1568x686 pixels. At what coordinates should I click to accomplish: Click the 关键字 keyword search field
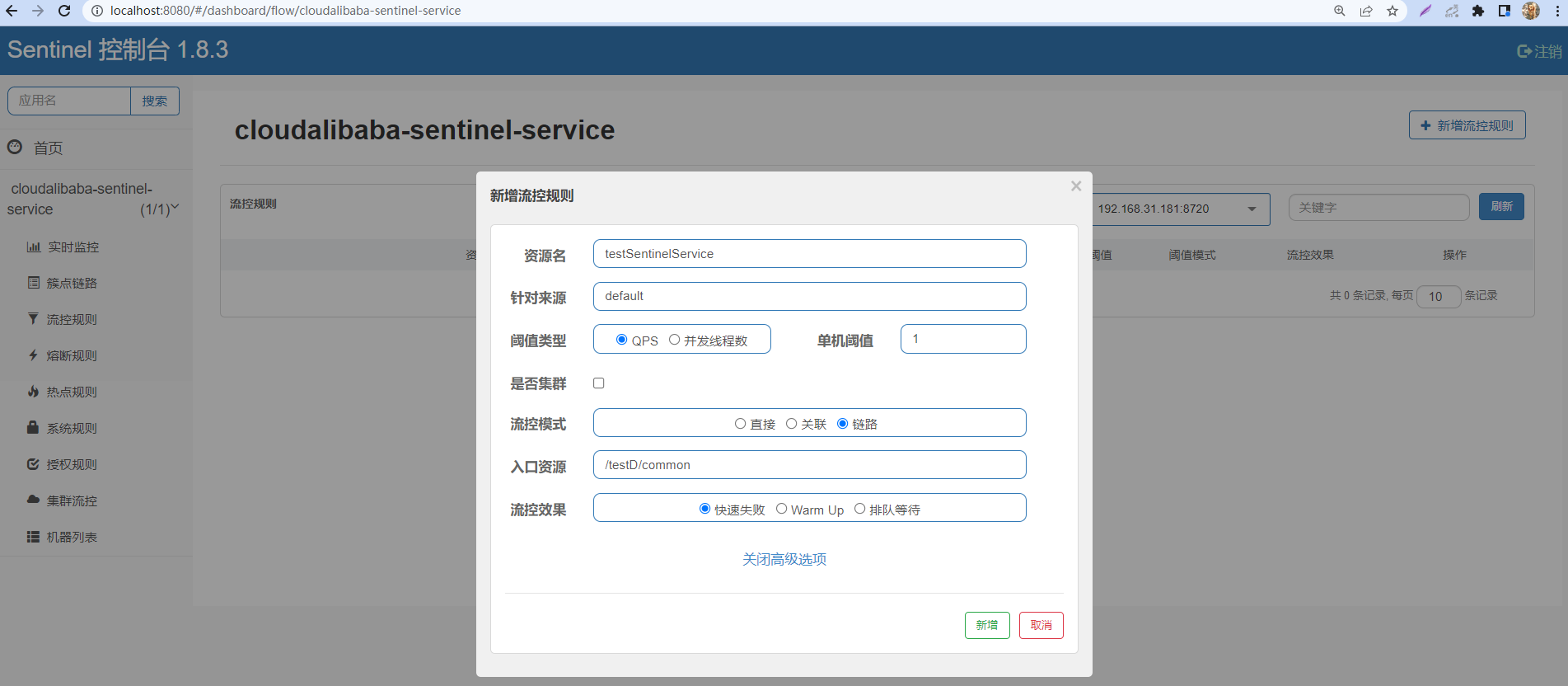pos(1379,208)
